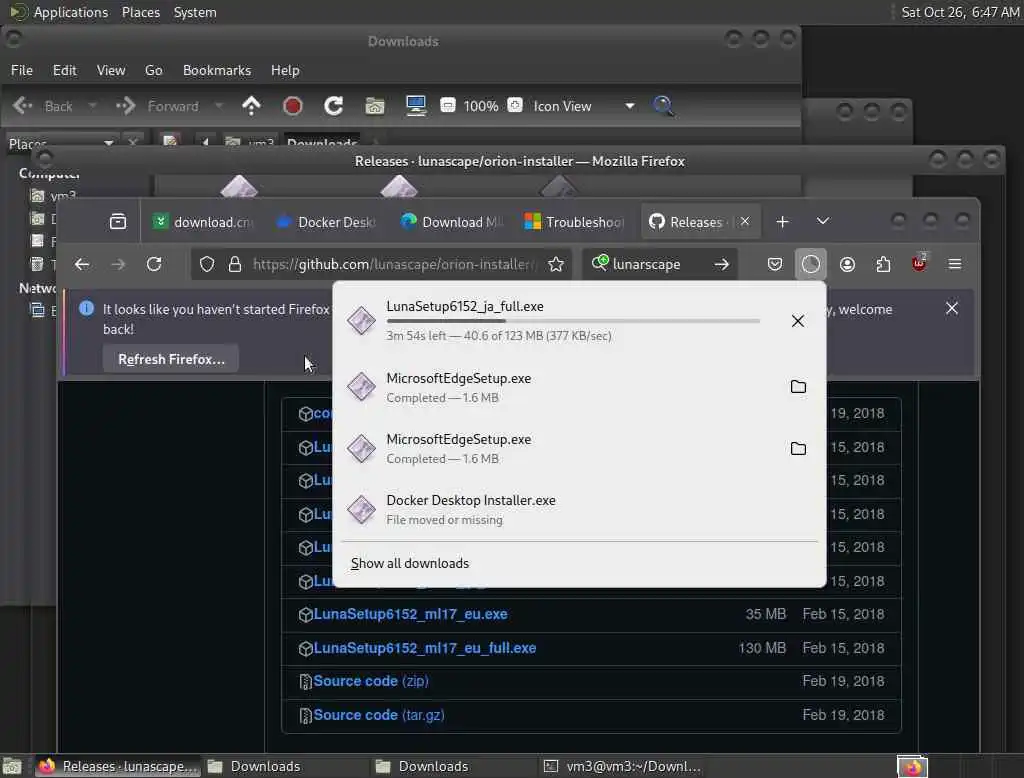This screenshot has width=1024, height=778.
Task: Click the Sat Oct 26 clock
Action: 960,12
